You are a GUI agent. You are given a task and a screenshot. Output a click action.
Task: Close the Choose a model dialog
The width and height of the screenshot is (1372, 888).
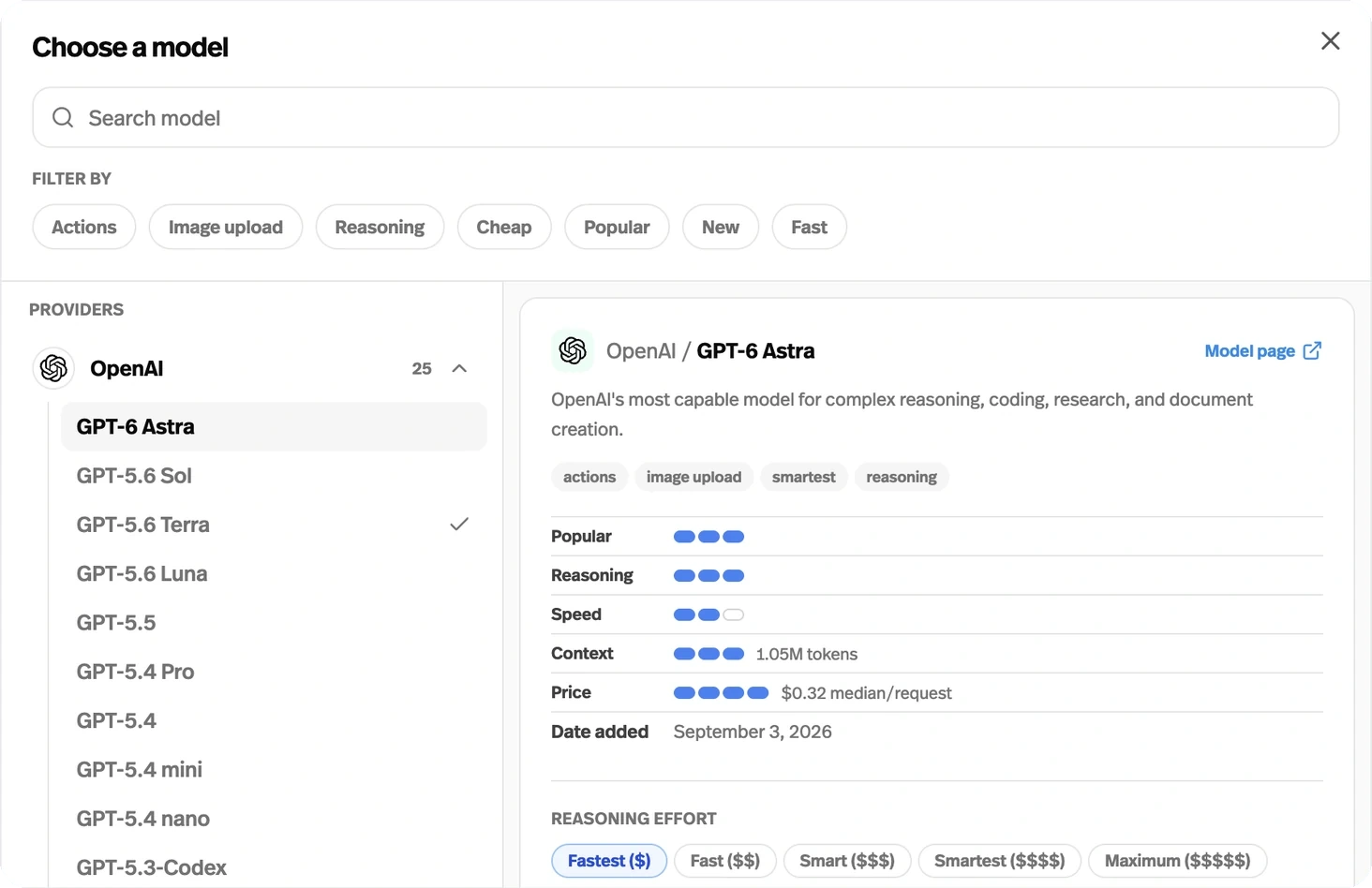point(1330,41)
